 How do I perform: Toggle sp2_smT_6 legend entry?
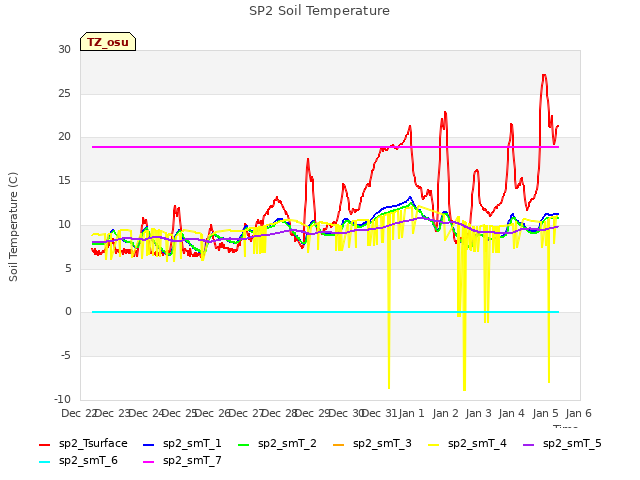(x=78, y=460)
